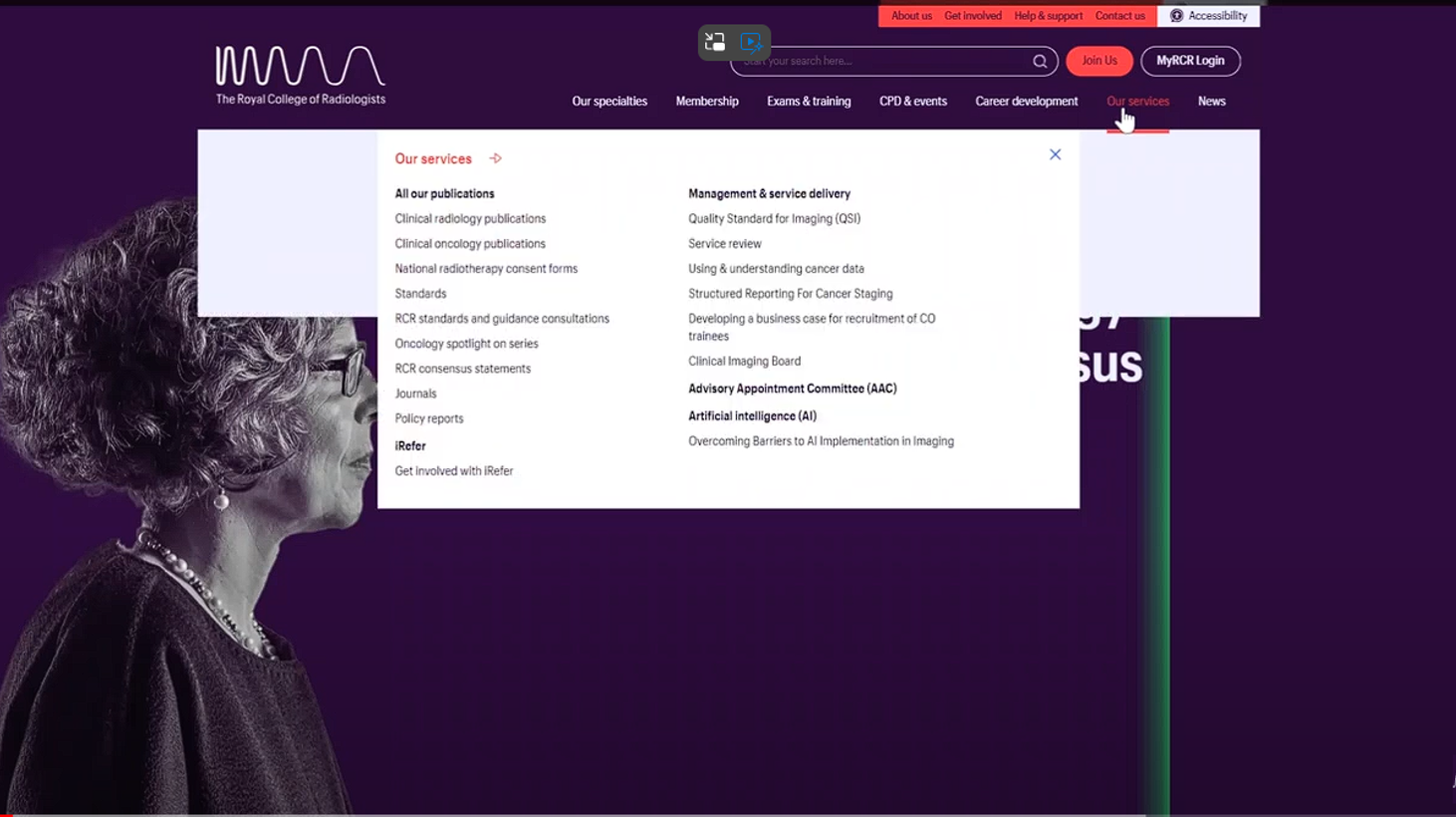This screenshot has height=817, width=1456.
Task: Click the picture-in-picture overlay icon
Action: point(715,42)
